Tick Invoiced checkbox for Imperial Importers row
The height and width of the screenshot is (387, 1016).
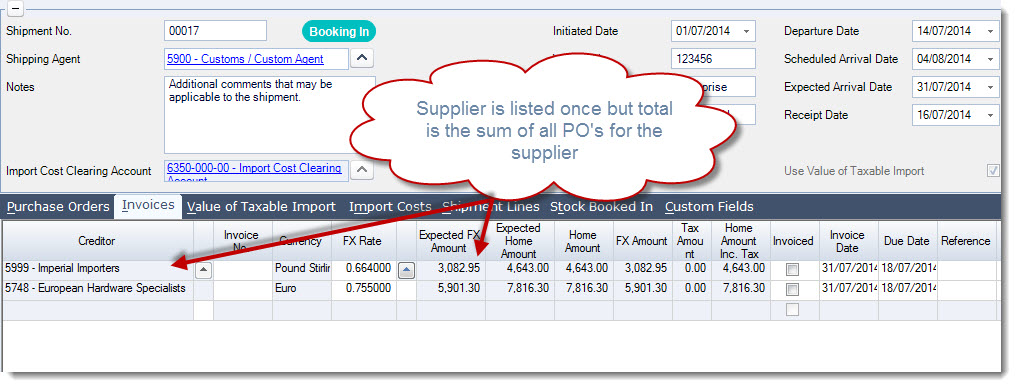pyautogui.click(x=792, y=269)
